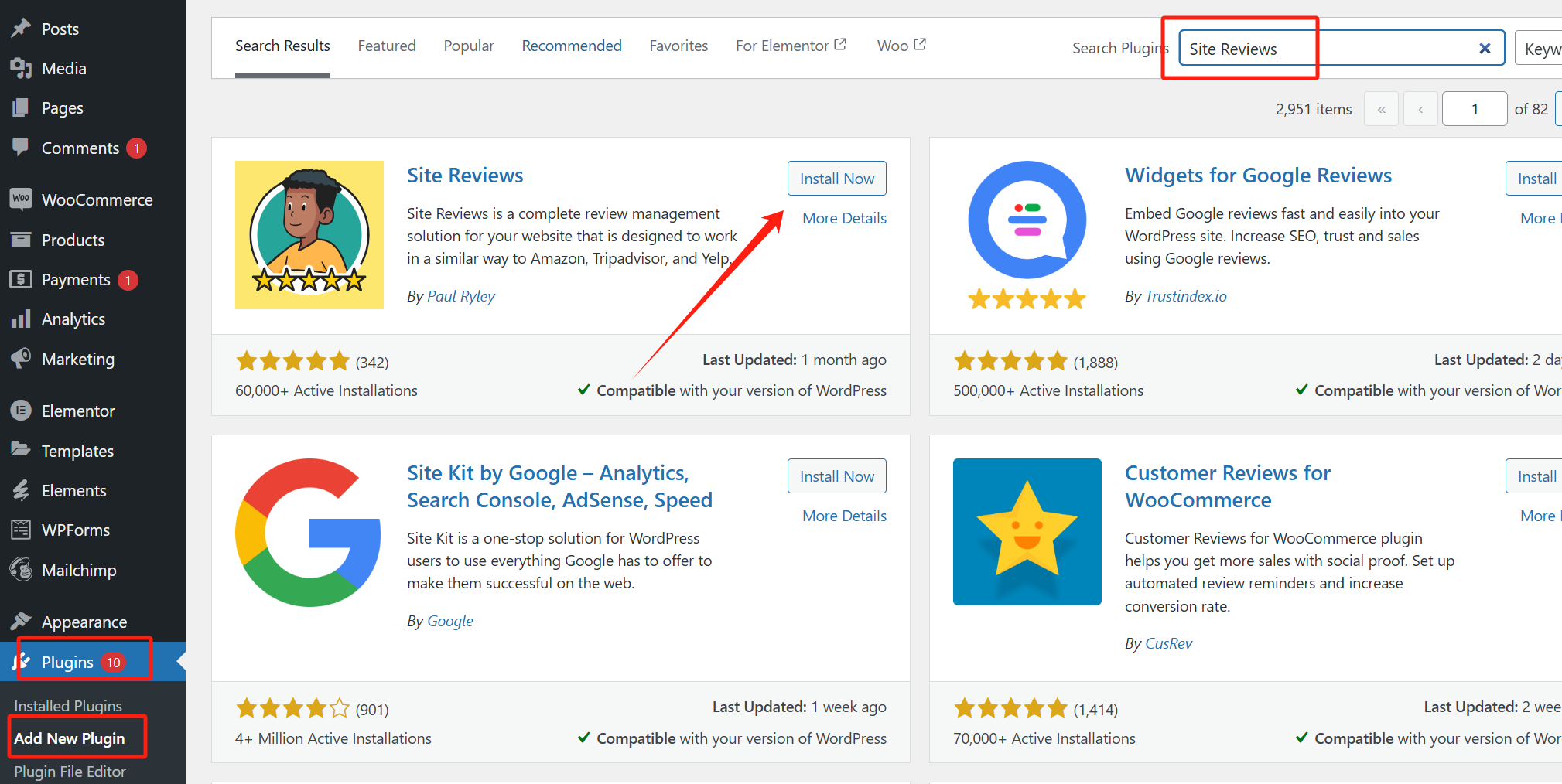
Task: Open Add New Plugin submenu item
Action: (x=70, y=738)
